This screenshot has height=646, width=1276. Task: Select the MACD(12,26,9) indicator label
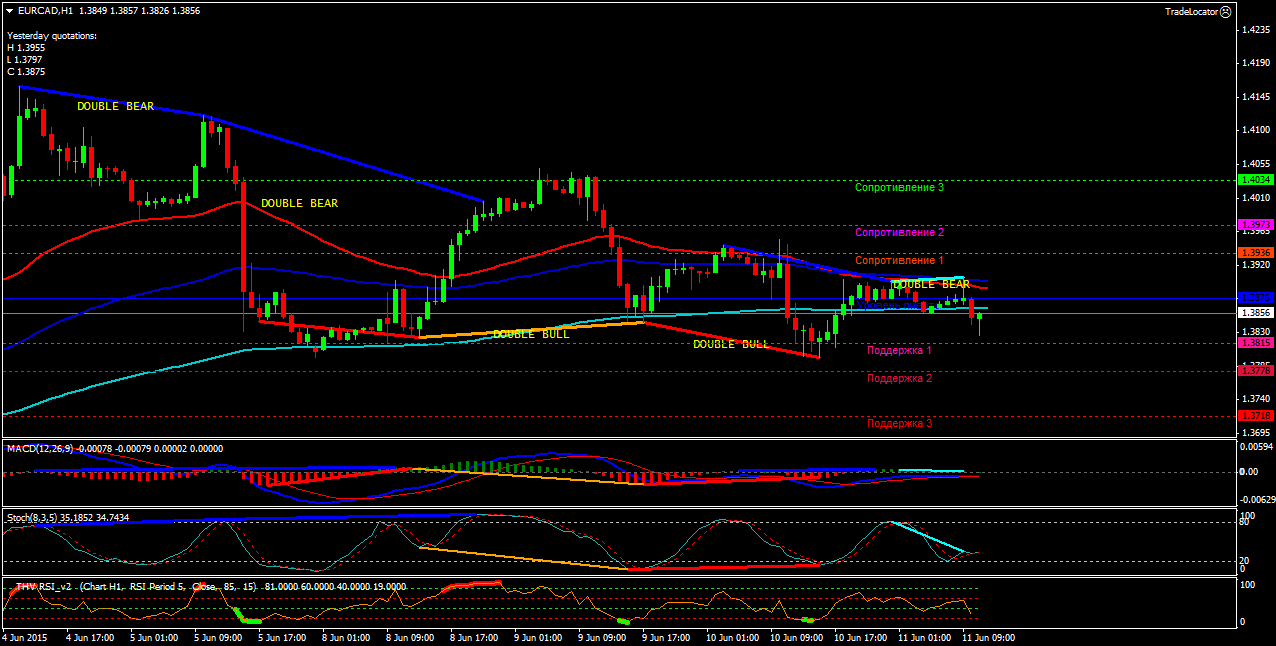coord(39,448)
